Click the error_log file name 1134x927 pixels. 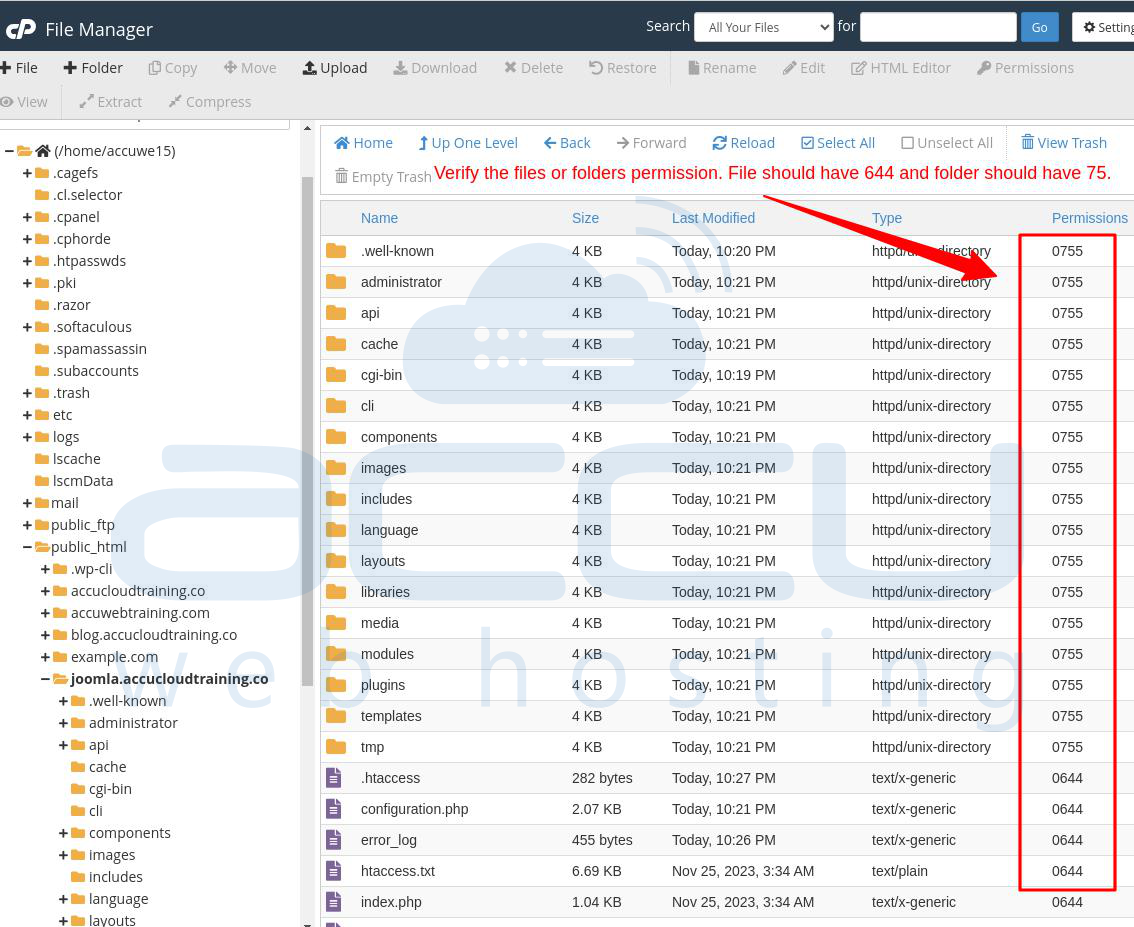[x=389, y=840]
